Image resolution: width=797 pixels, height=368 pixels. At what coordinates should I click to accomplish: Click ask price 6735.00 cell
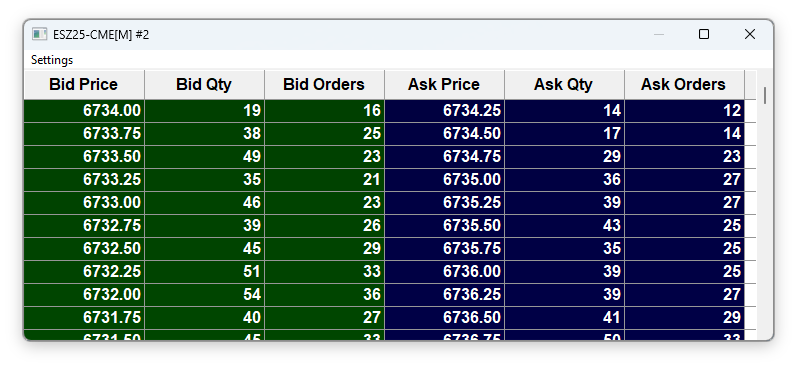coord(444,179)
